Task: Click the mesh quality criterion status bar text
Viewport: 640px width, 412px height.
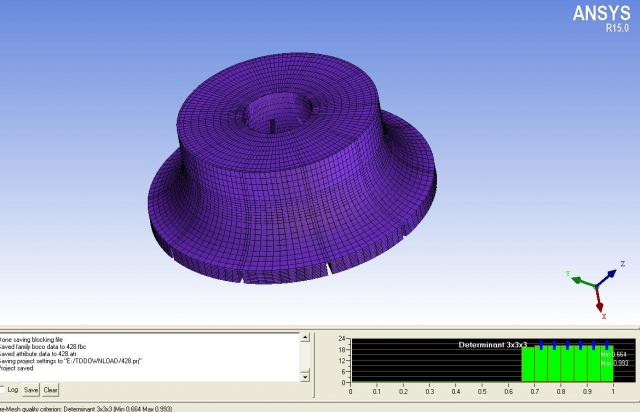Action: (100, 408)
